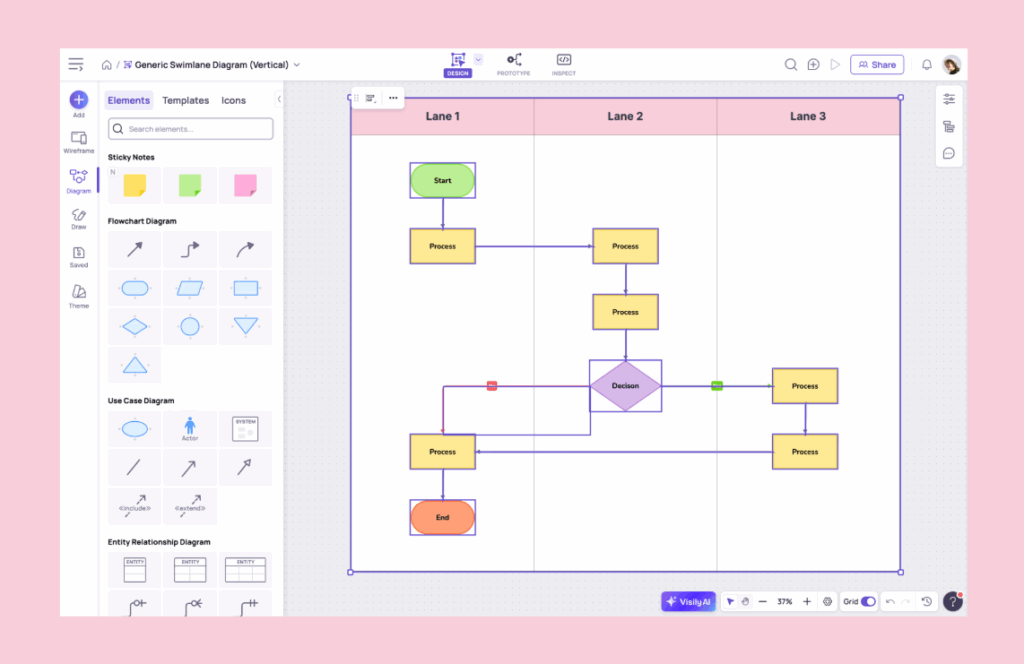Select the include relationship arrow
Screen dimensions: 1024x664
pos(135,506)
